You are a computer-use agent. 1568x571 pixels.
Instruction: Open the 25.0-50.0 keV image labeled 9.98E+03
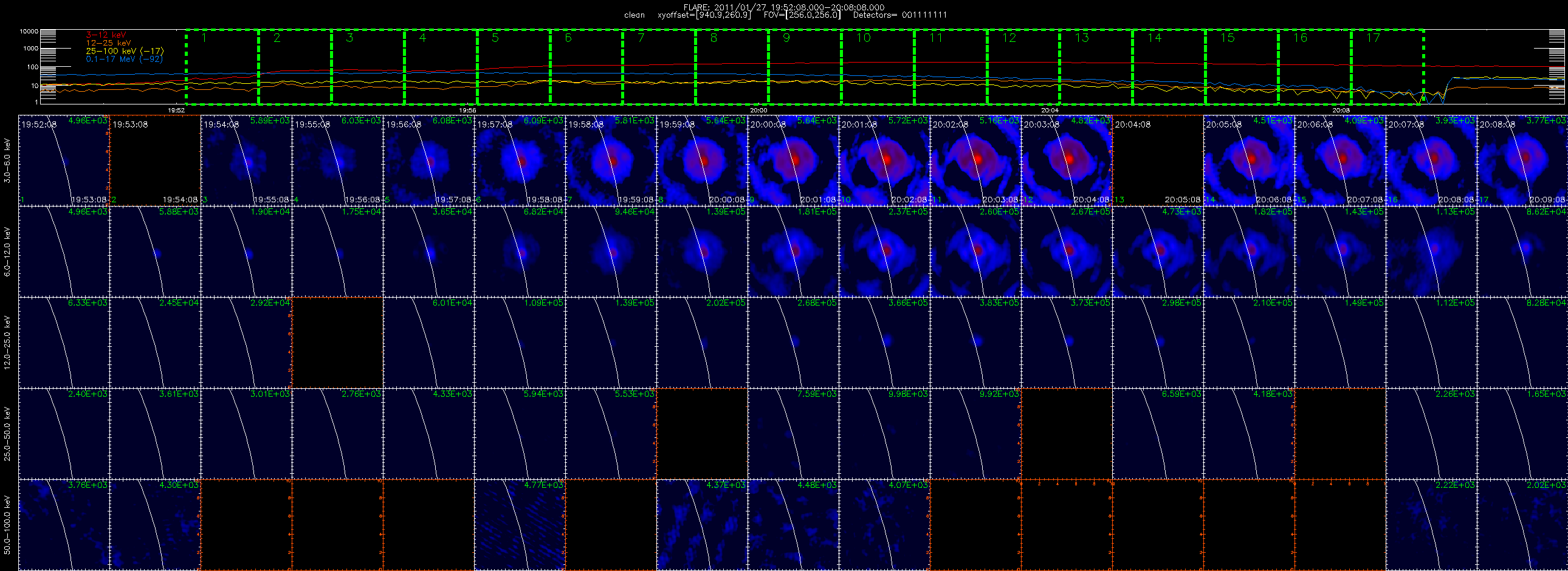coord(884,434)
